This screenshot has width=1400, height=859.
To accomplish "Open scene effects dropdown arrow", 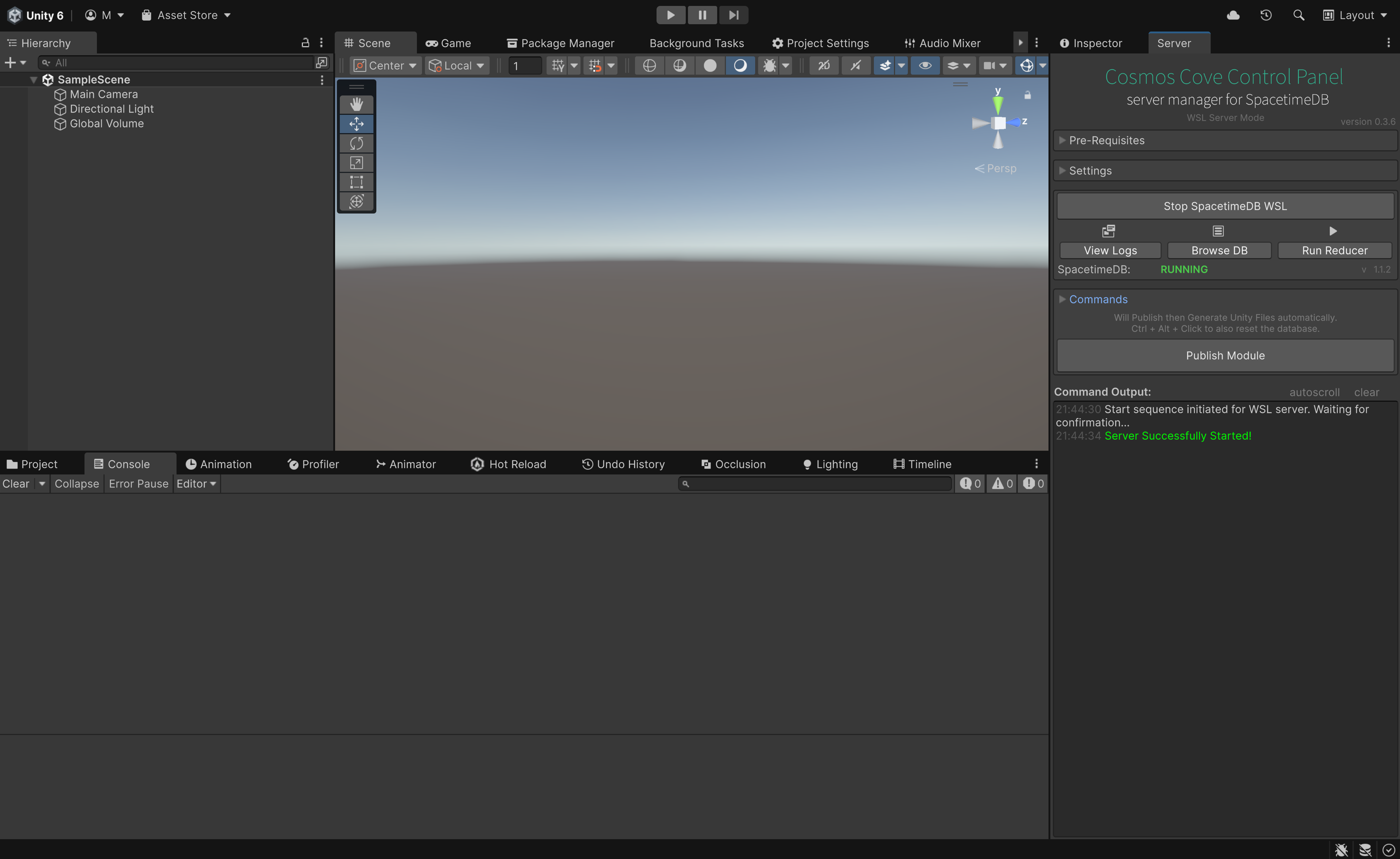I will coord(902,65).
